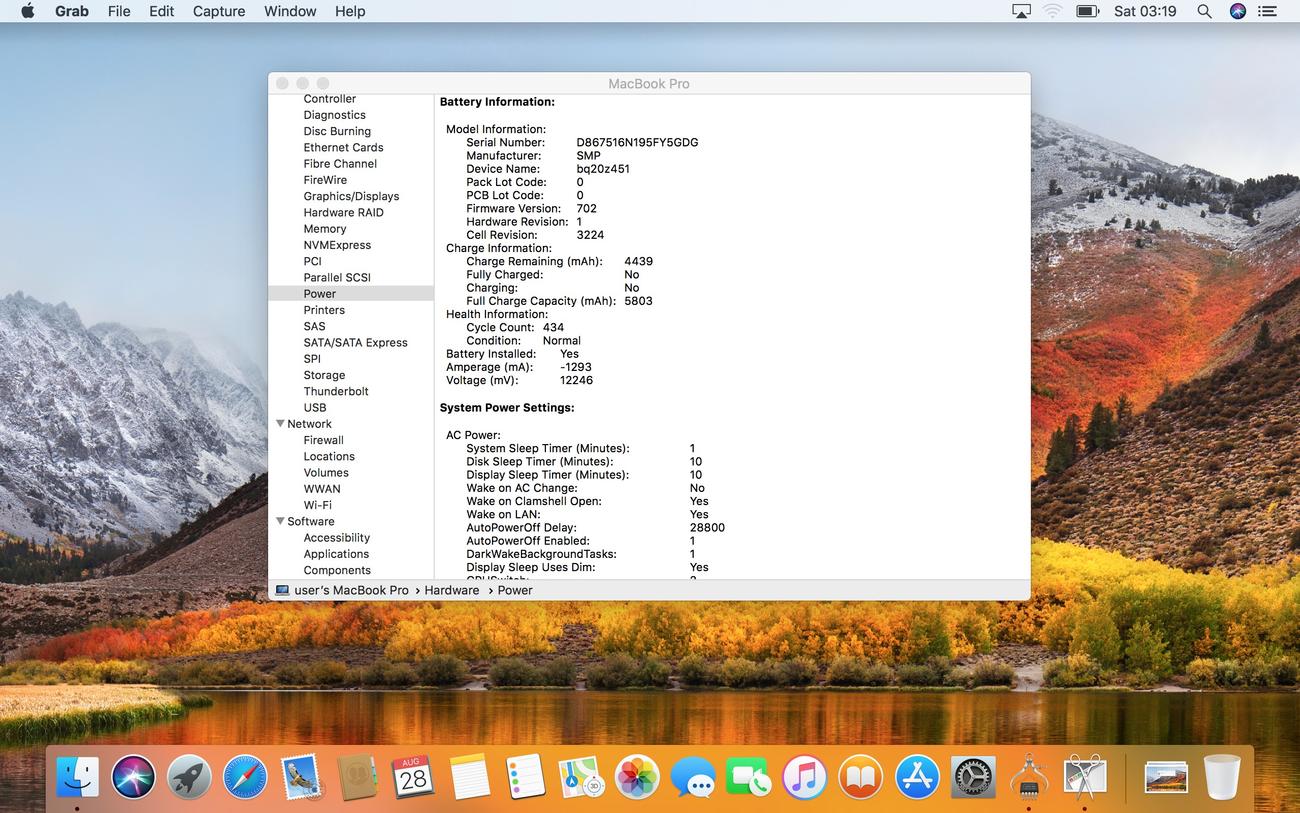The width and height of the screenshot is (1300, 813).
Task: Open Reminders app in the Dock
Action: point(525,776)
